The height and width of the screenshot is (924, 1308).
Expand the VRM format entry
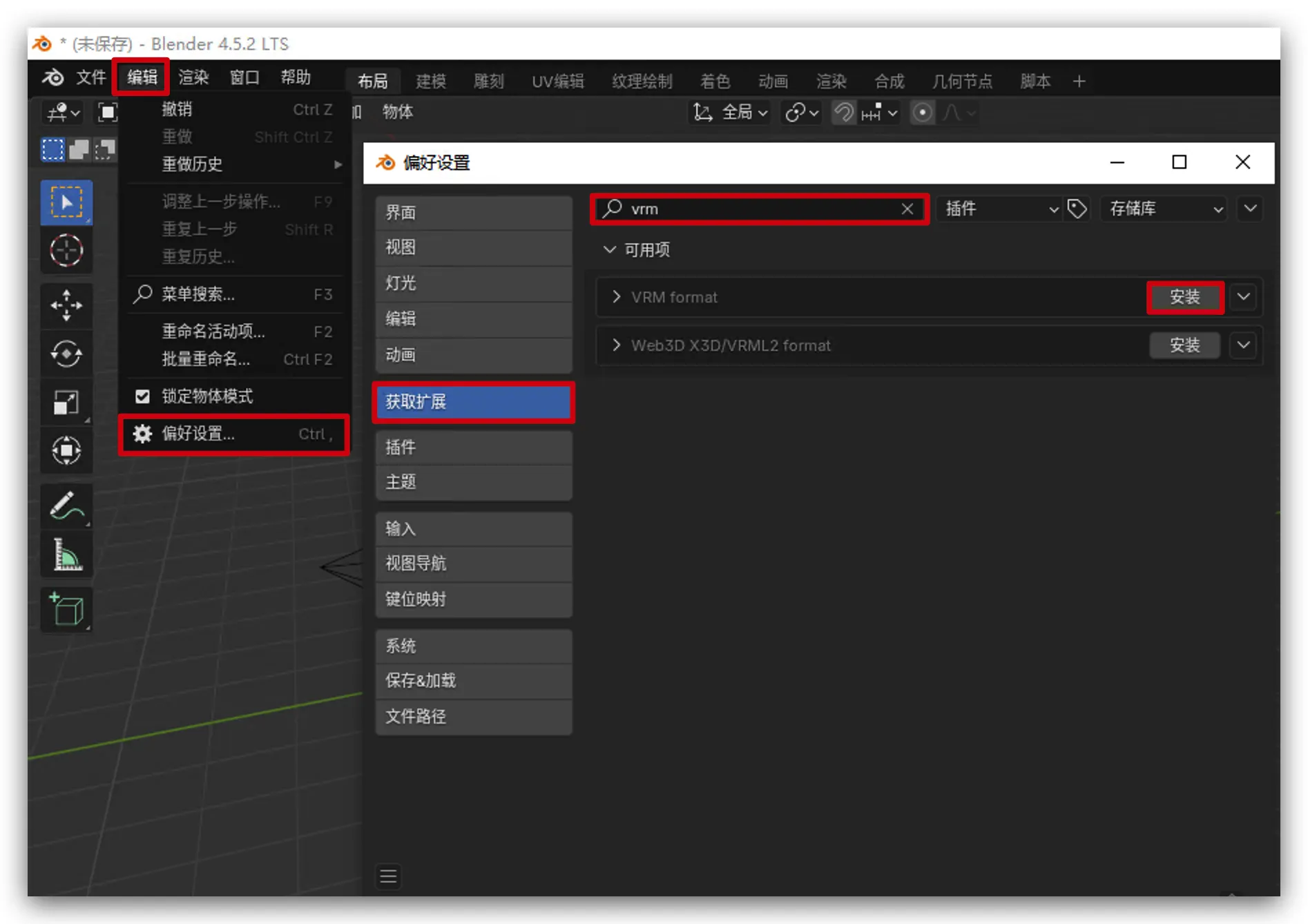[x=616, y=297]
